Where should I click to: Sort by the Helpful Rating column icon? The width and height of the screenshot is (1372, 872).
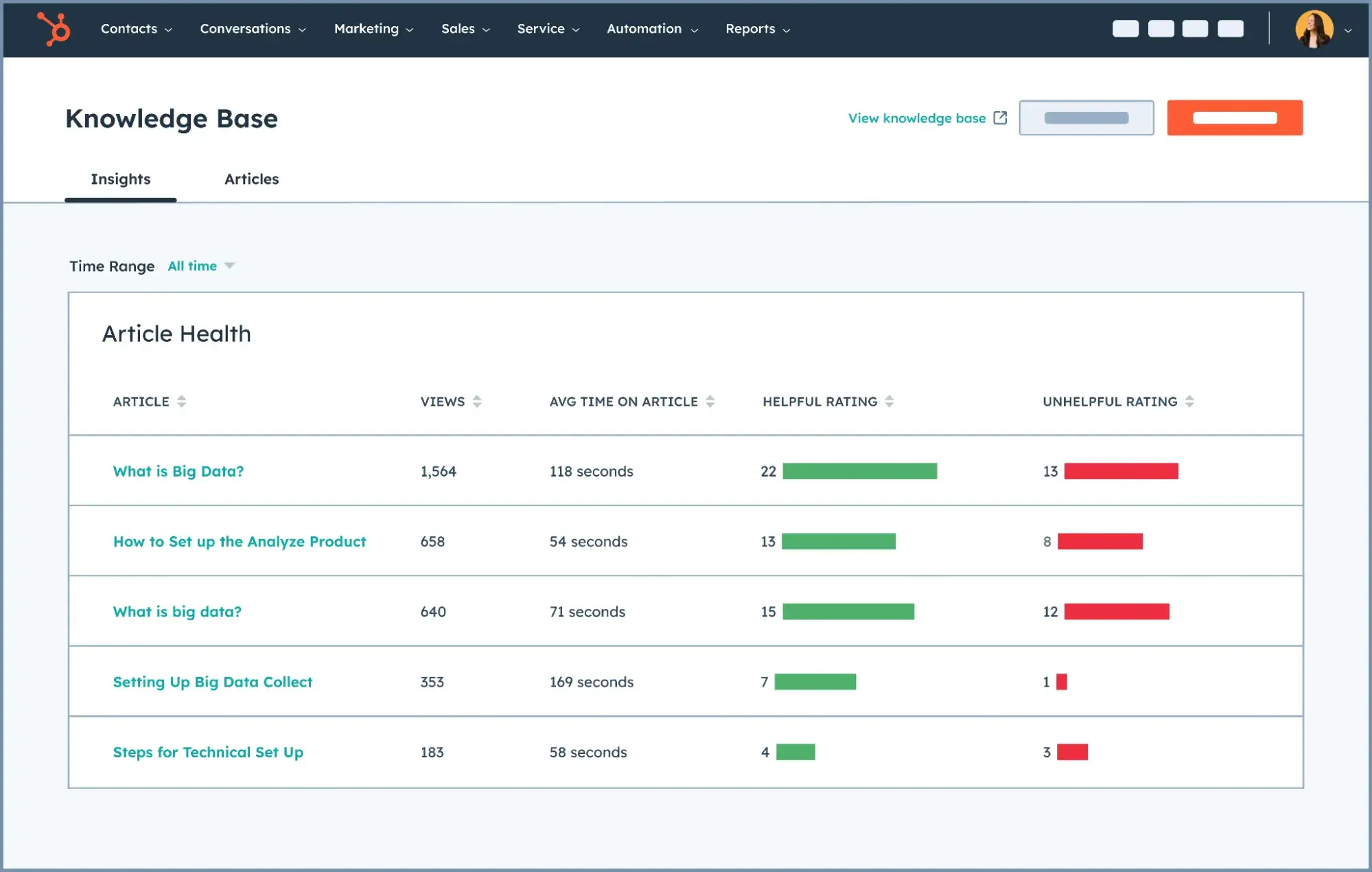[890, 401]
